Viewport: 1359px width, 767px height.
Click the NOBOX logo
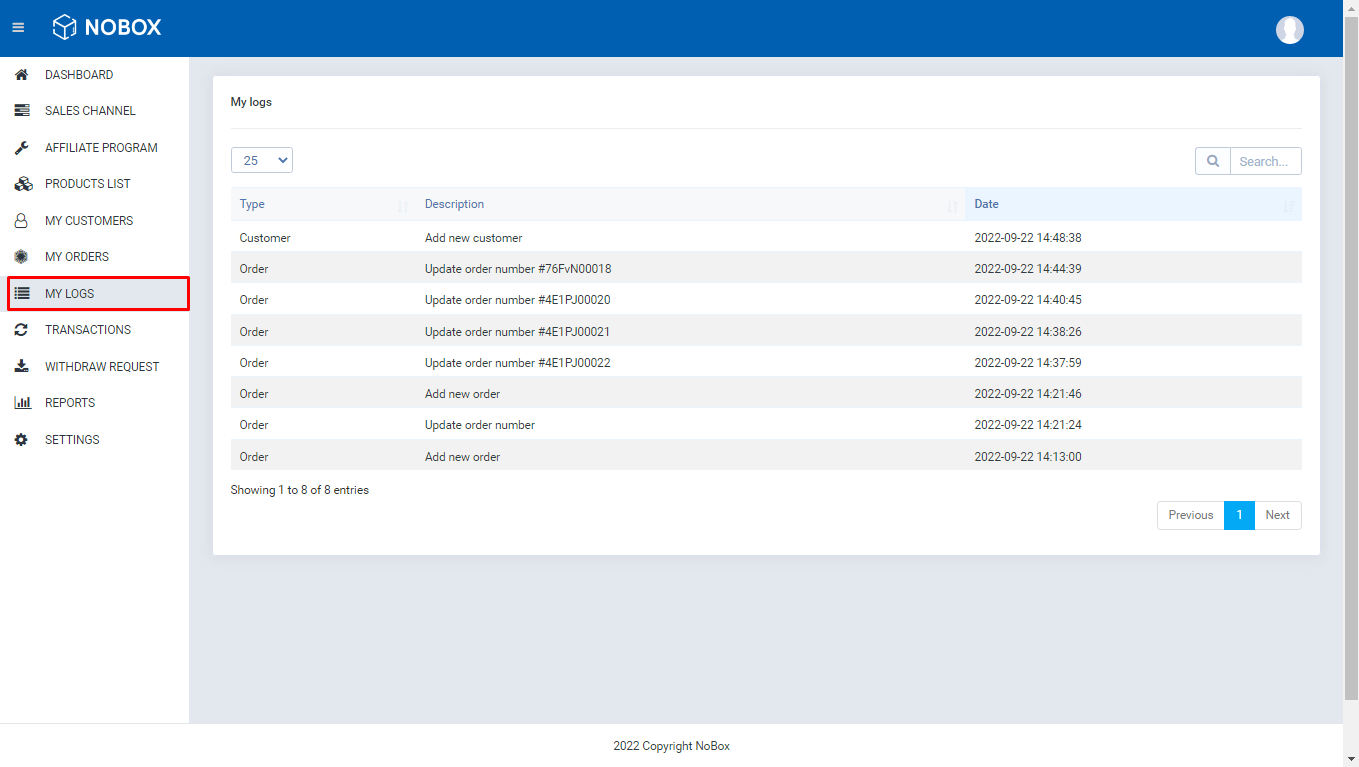pos(107,28)
